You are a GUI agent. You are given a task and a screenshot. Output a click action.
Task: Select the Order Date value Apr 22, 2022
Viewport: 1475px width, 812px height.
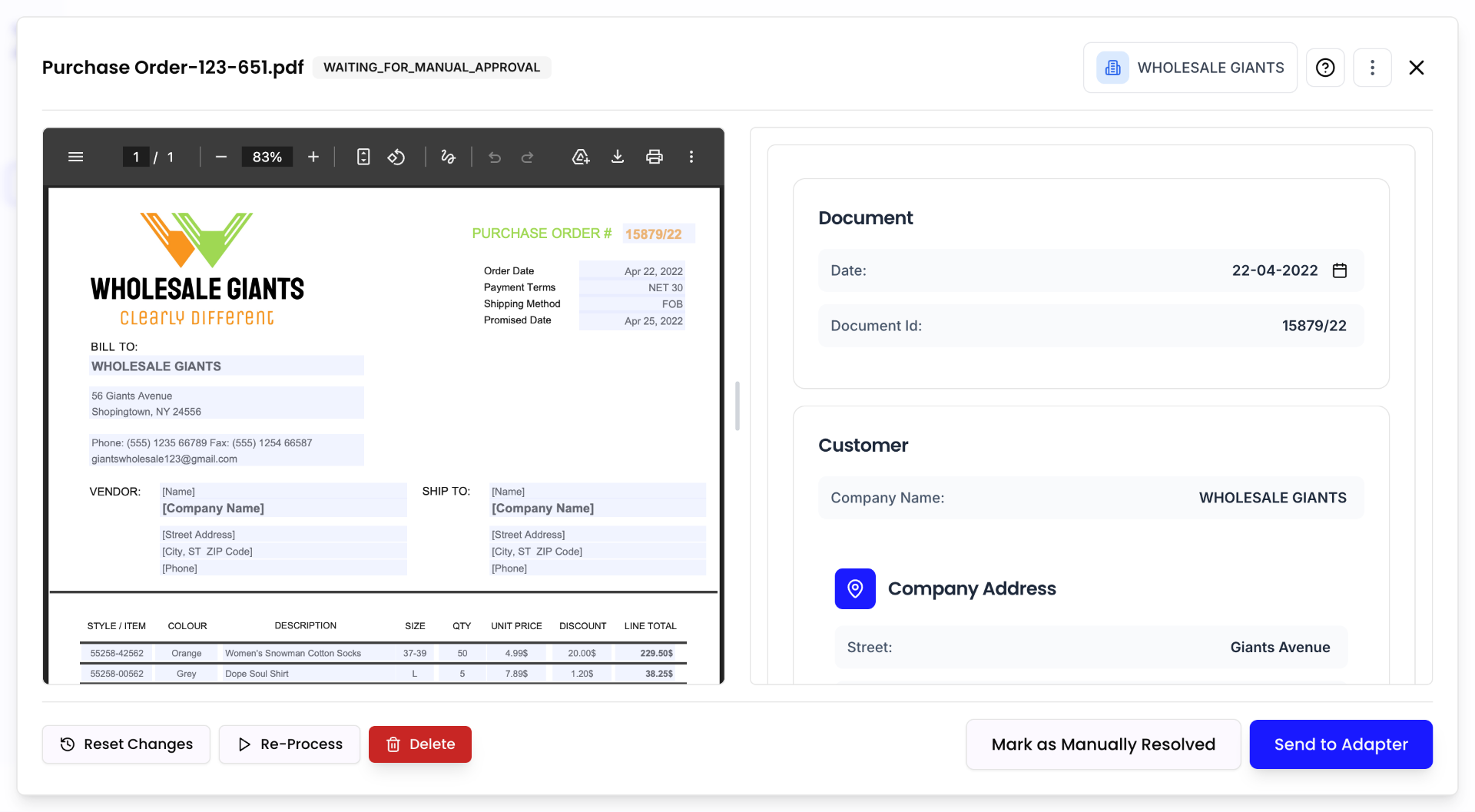coord(654,271)
